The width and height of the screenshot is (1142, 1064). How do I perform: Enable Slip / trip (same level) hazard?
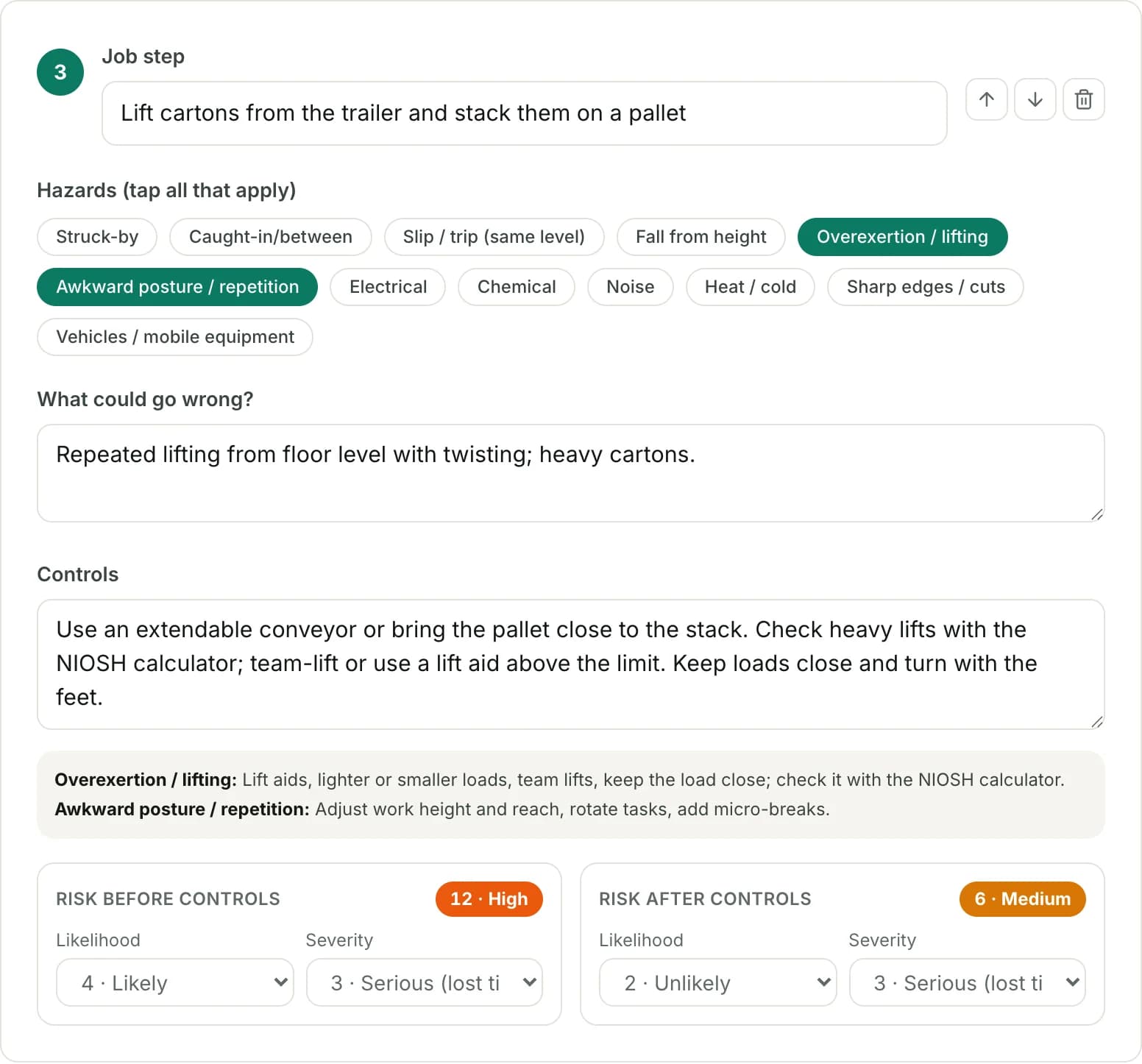pos(494,237)
